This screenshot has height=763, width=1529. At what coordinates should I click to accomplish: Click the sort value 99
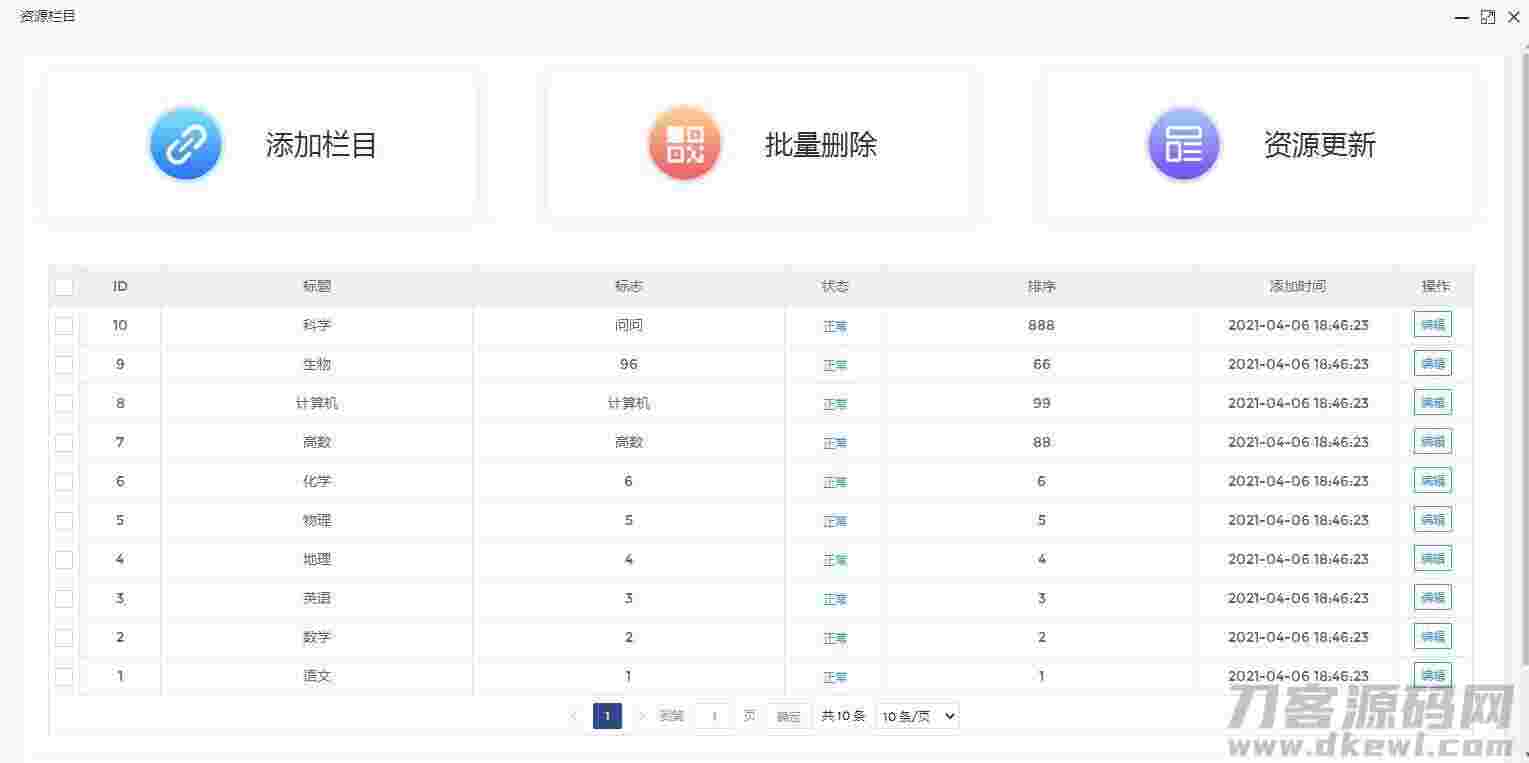(x=1041, y=403)
